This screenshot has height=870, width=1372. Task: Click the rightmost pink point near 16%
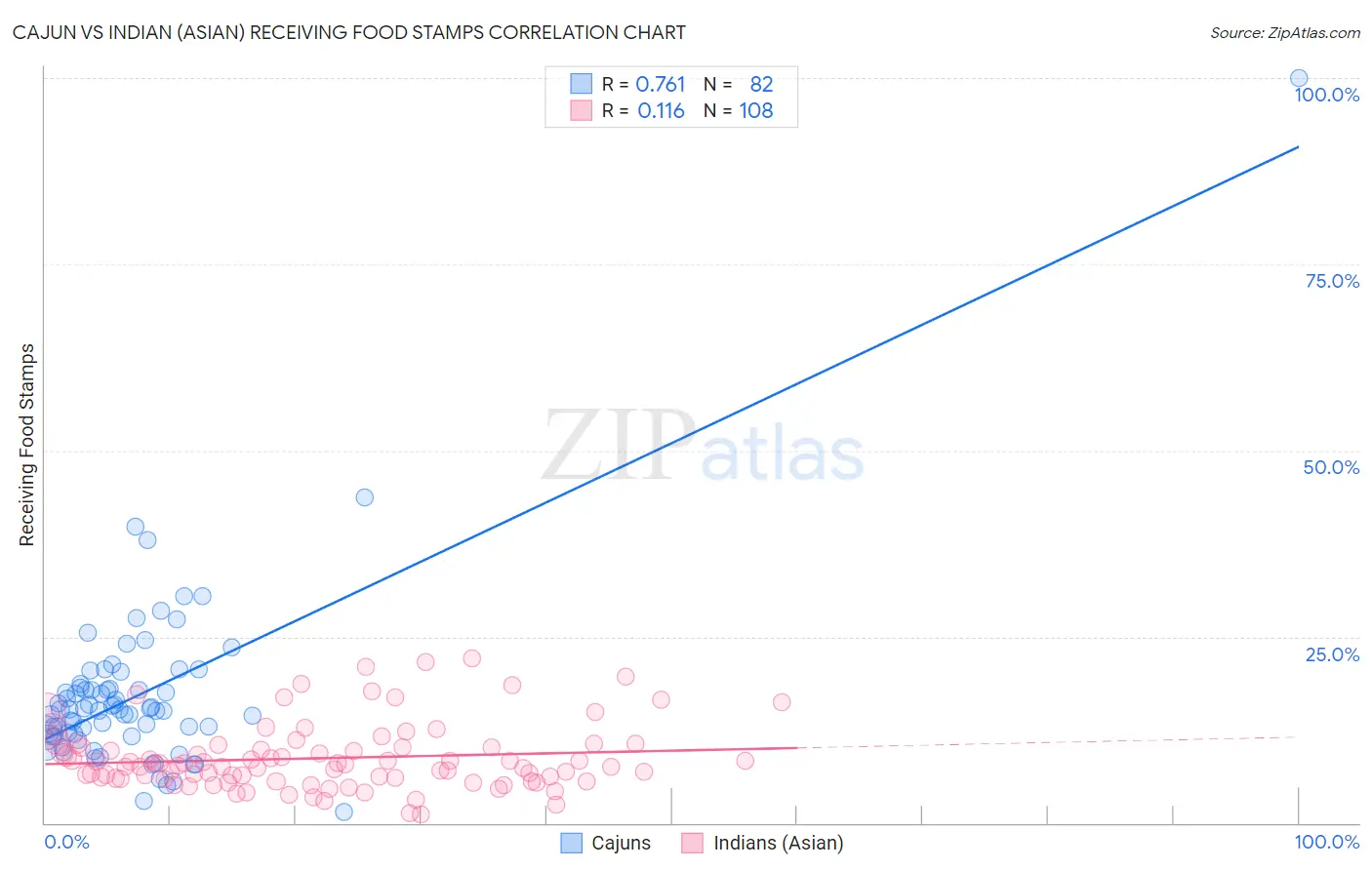click(782, 702)
